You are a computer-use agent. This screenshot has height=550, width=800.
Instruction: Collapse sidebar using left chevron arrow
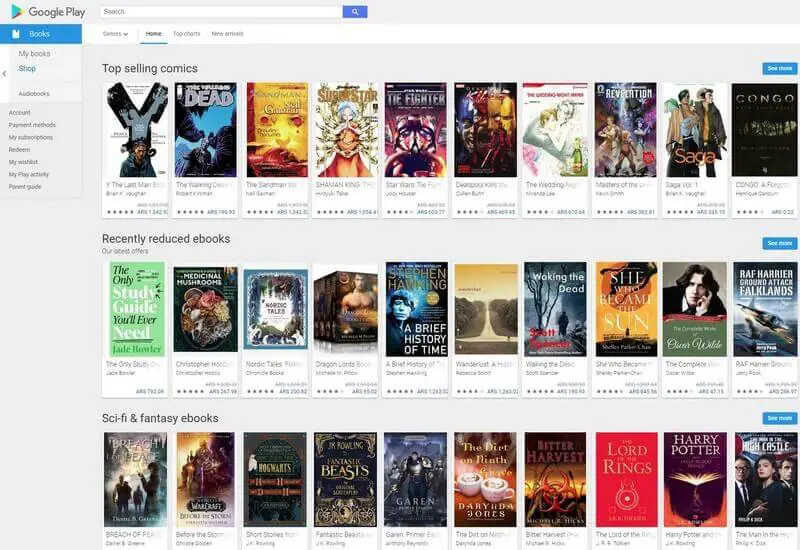click(5, 74)
